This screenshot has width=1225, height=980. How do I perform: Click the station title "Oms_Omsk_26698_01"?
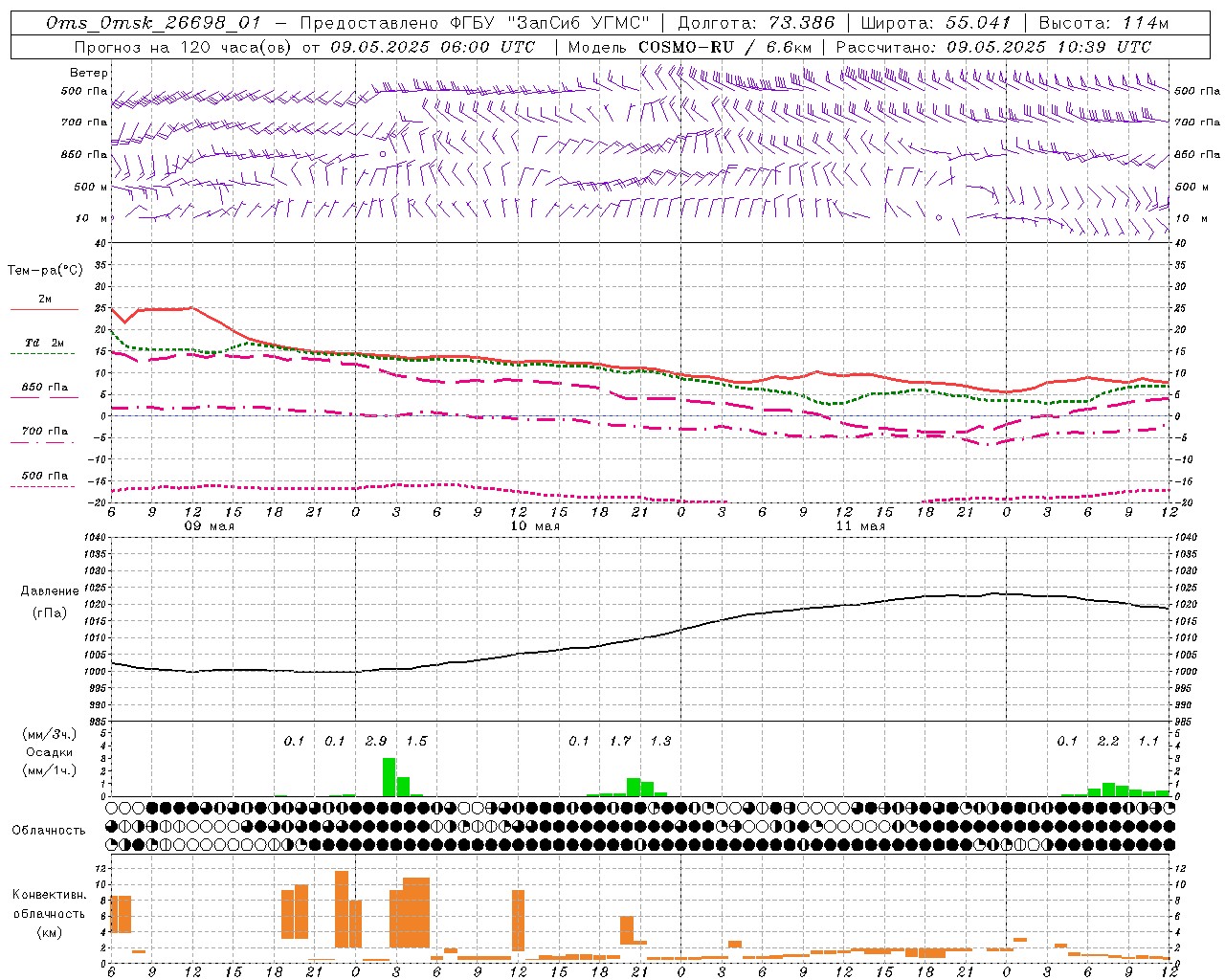[153, 23]
